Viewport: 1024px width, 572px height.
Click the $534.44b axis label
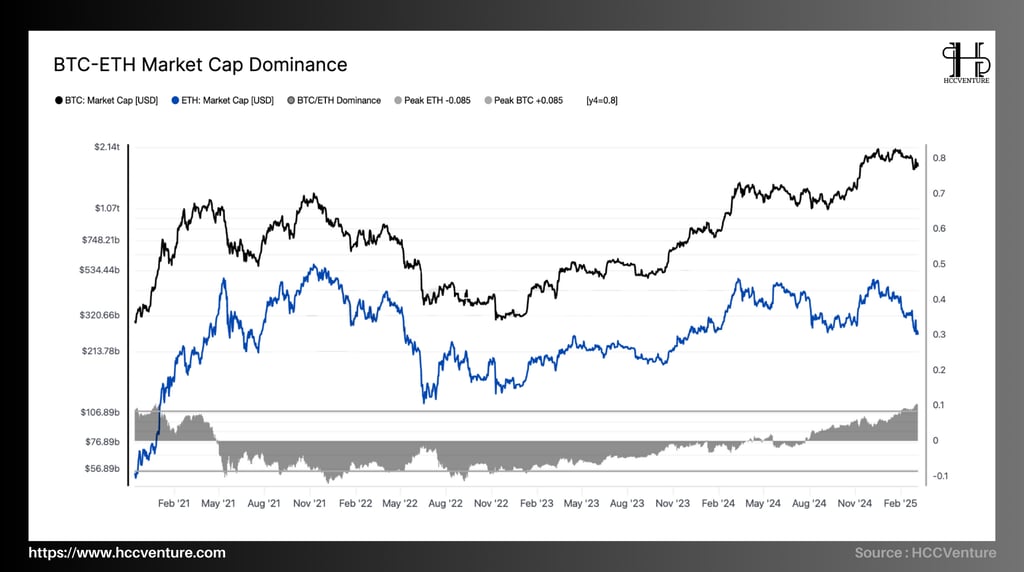[x=100, y=270]
